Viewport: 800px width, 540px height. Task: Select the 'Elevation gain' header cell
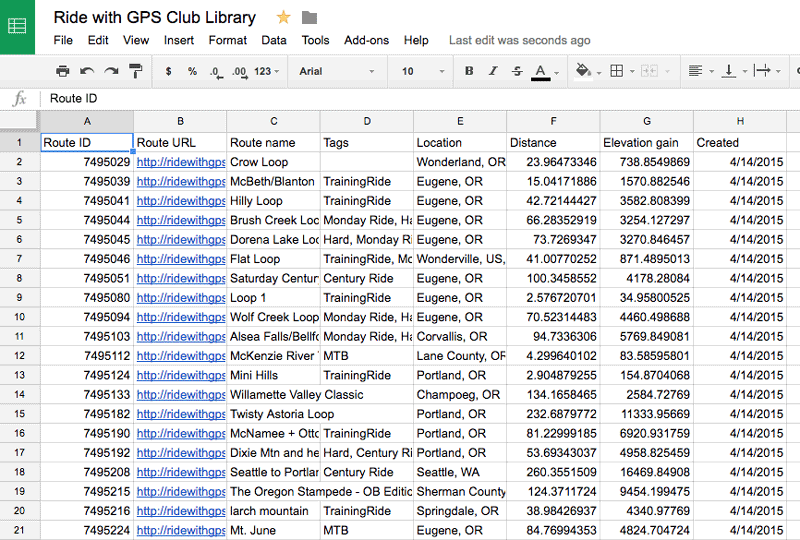[646, 142]
